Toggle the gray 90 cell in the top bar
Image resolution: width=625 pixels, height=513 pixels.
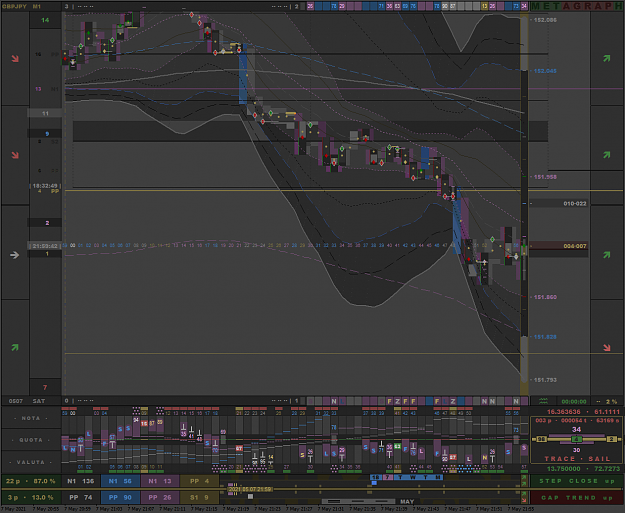[x=445, y=6]
